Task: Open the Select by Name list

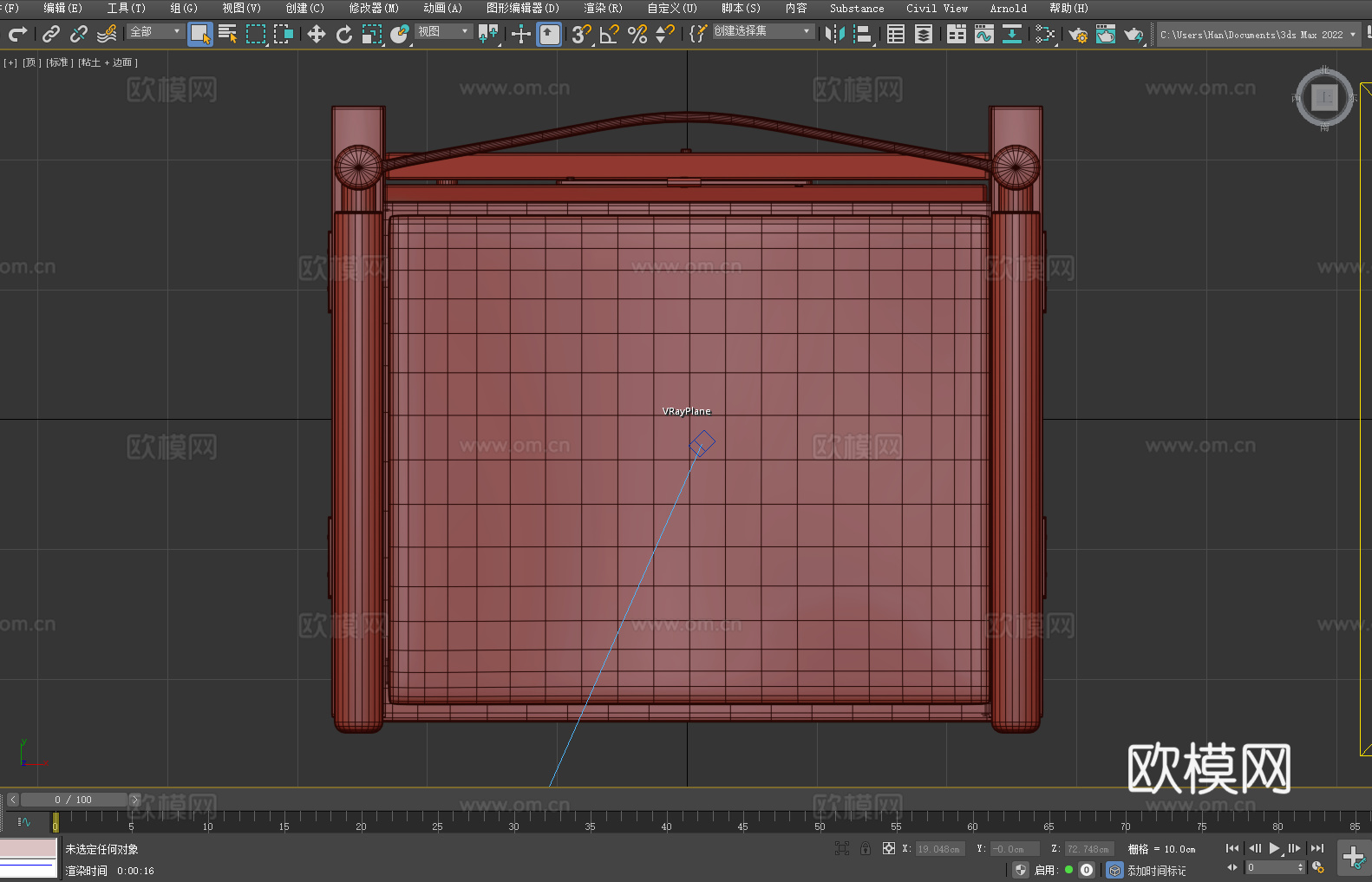Action: coord(228,34)
